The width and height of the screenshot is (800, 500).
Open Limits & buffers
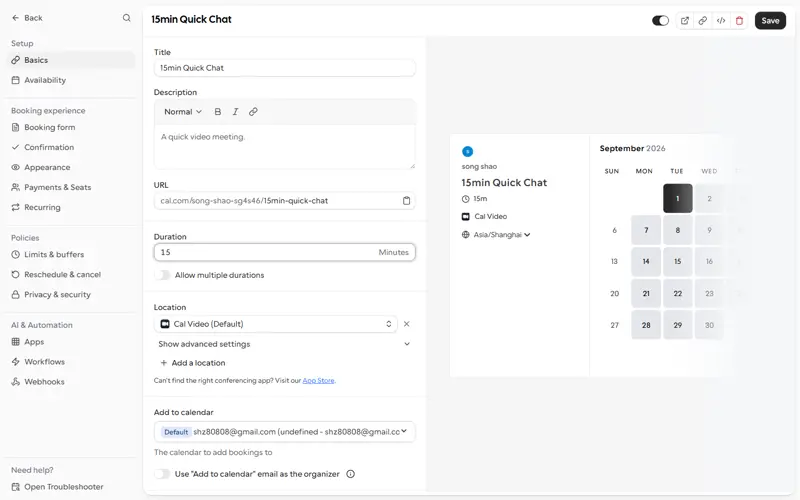71,255
